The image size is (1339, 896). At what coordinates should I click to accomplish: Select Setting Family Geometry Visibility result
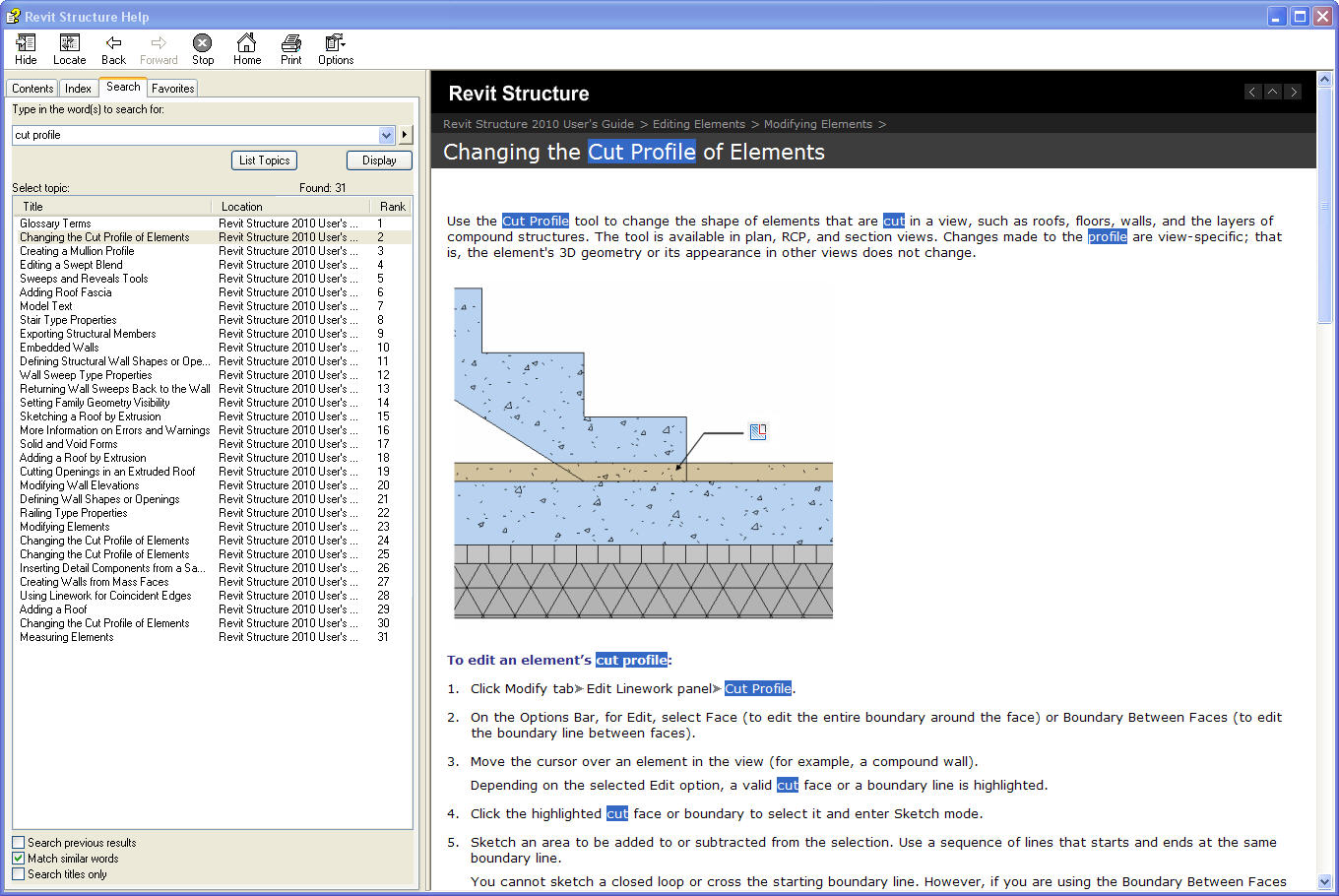(x=95, y=403)
